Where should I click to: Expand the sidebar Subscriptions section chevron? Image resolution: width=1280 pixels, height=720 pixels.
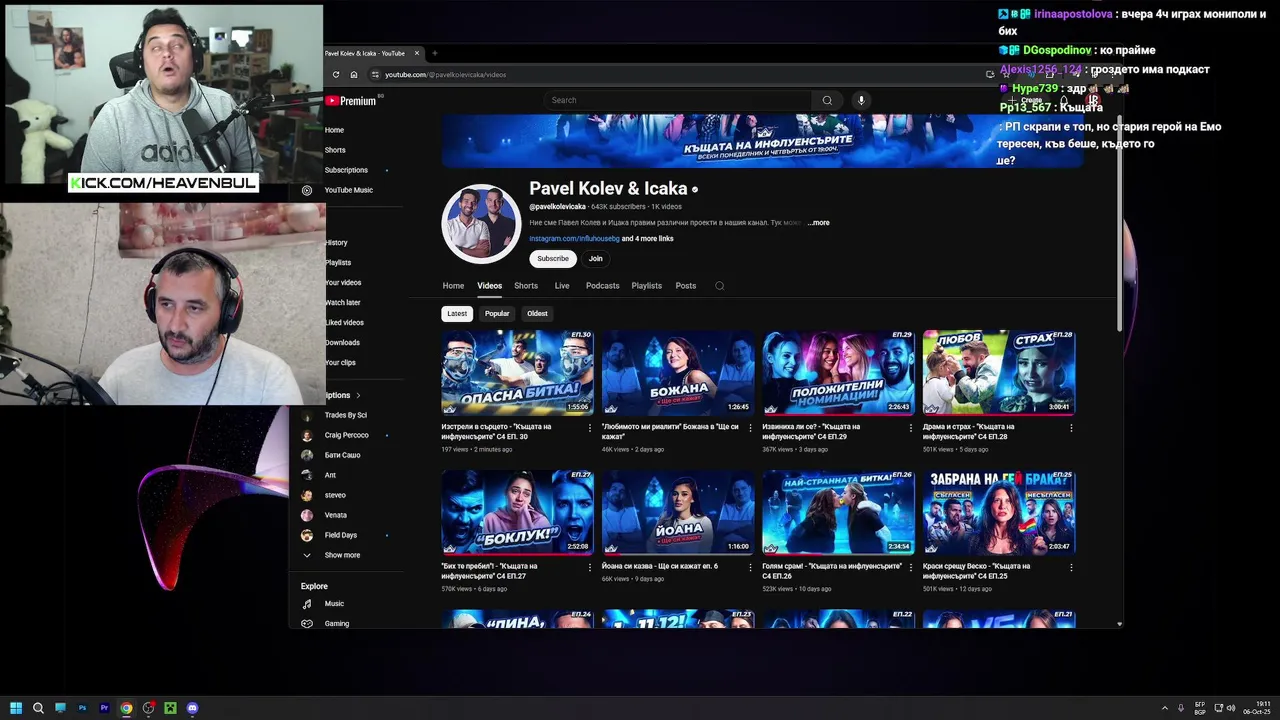358,396
